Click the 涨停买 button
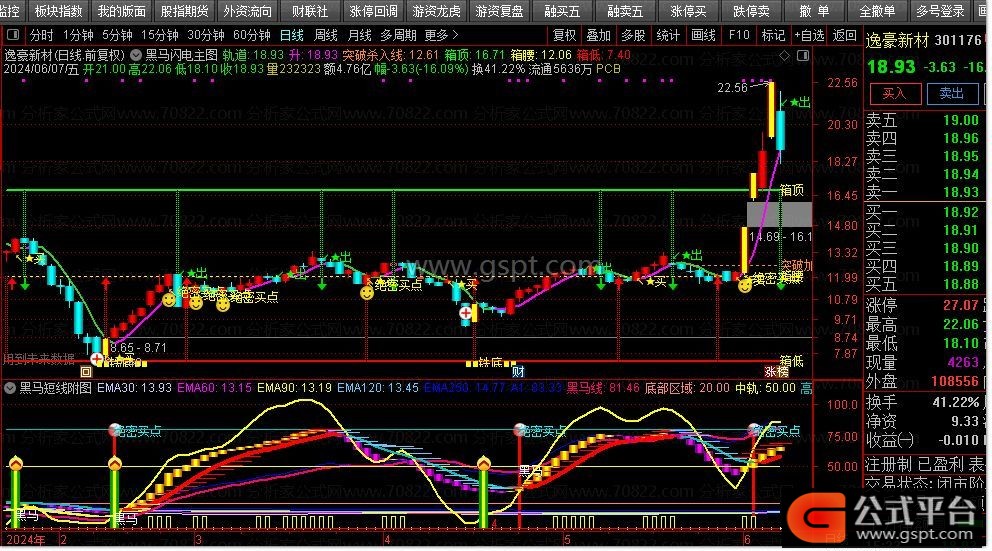The width and height of the screenshot is (992, 551). (x=688, y=11)
